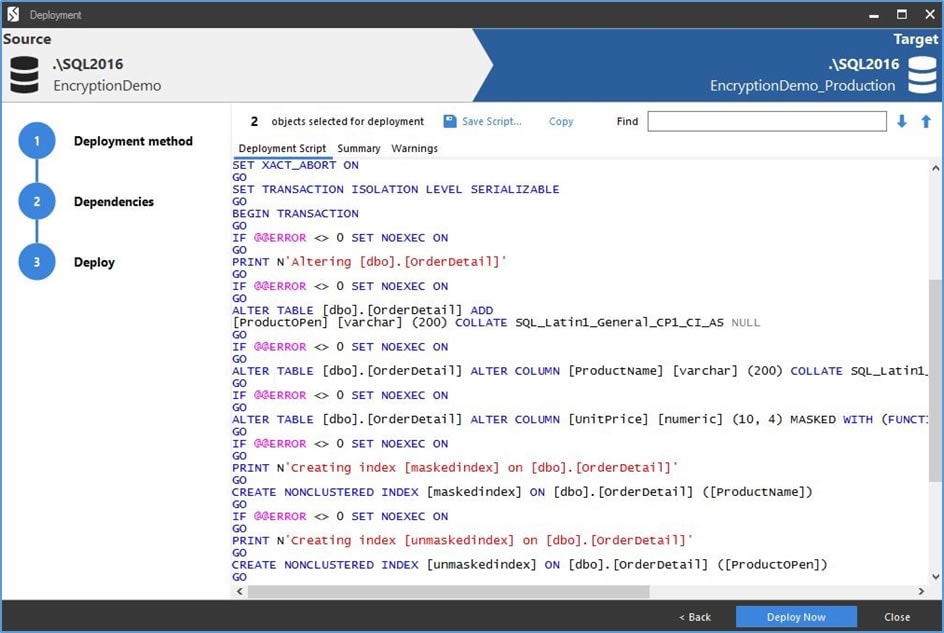Screen dimensions: 944x633
Task: Go to step 1 circle icon
Action: pyautogui.click(x=37, y=141)
